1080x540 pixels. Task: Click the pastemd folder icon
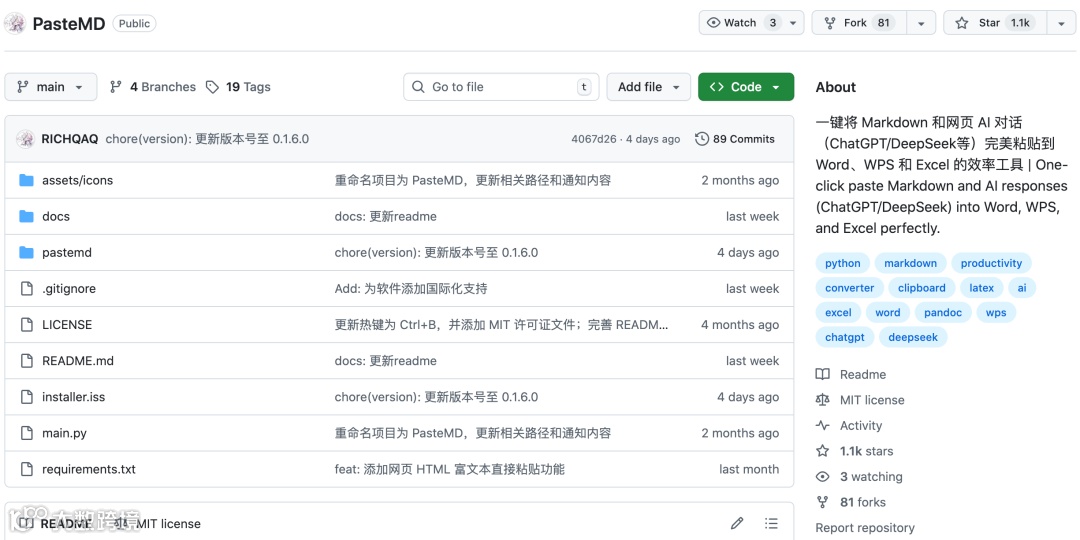coord(26,253)
